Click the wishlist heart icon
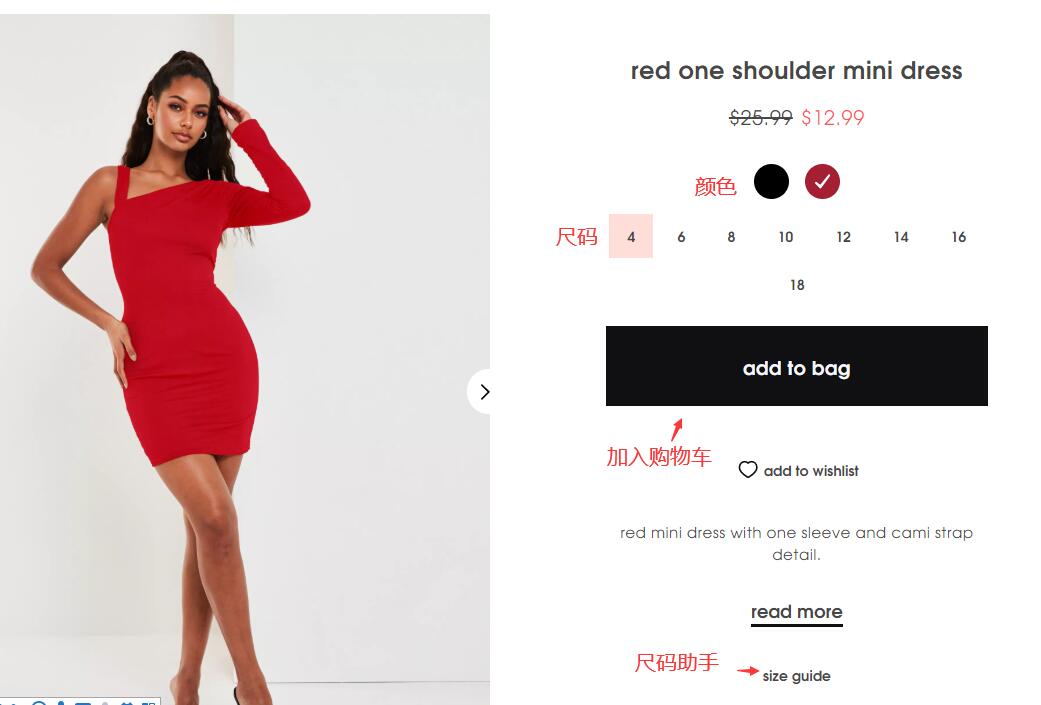The image size is (1041, 705). tap(748, 470)
